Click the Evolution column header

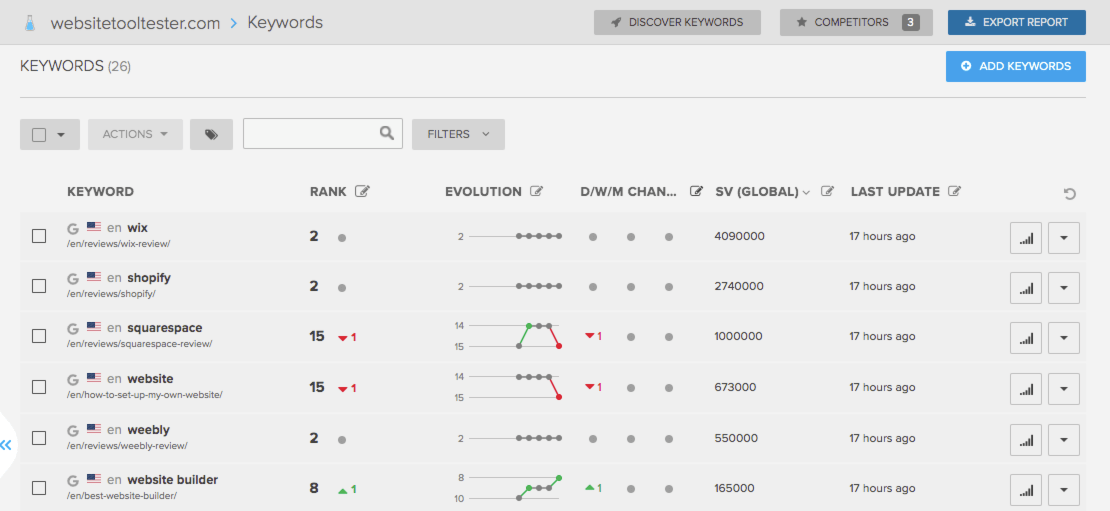[x=484, y=192]
